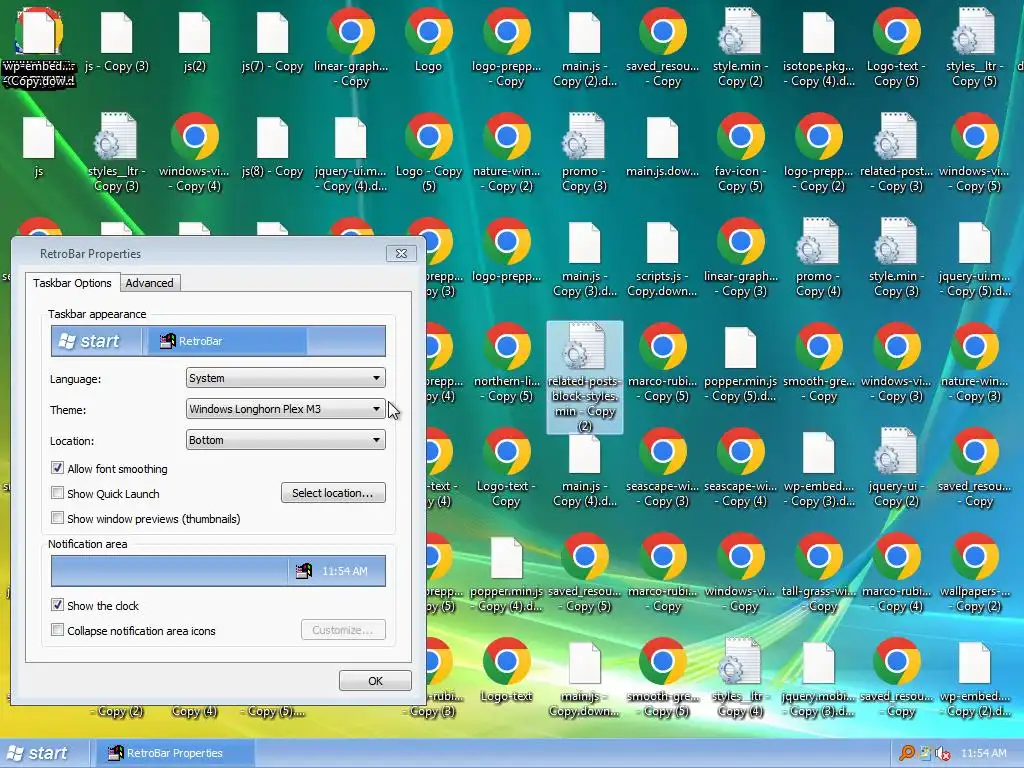Click 'windows-vi... - Copy (4)' Chrome icon
The width and height of the screenshot is (1024, 768).
click(x=195, y=136)
